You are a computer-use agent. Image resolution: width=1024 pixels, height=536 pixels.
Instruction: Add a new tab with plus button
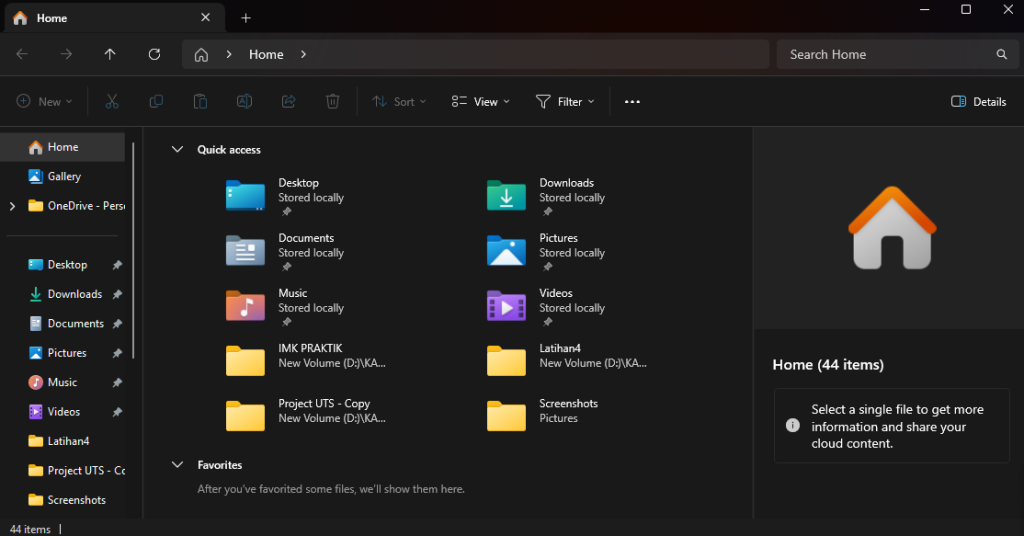pos(246,18)
